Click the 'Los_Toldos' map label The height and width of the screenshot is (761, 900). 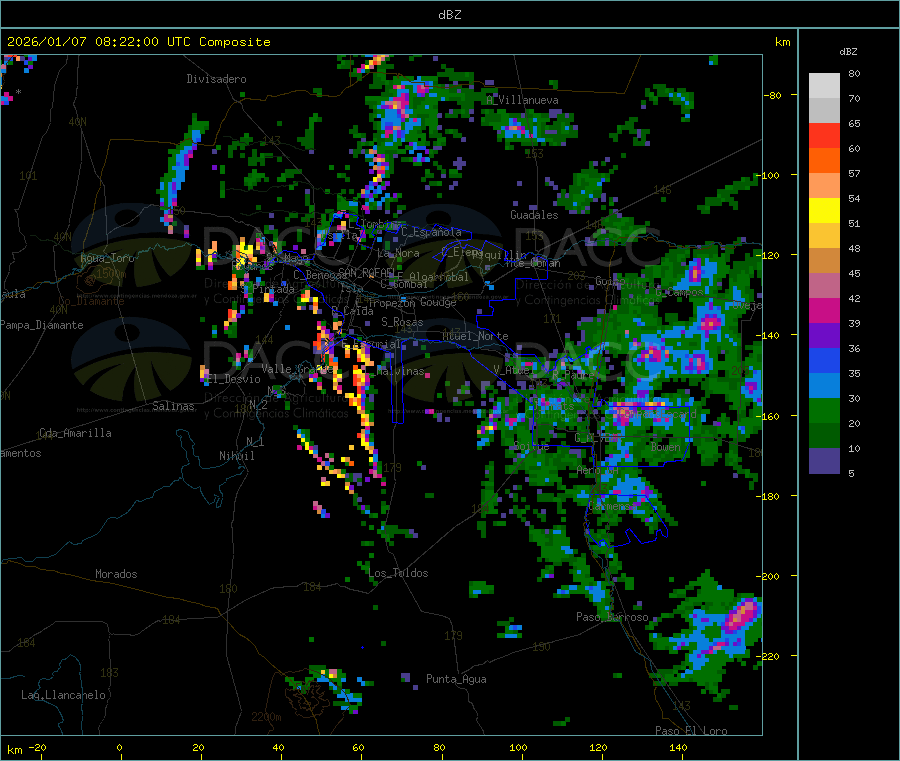398,573
